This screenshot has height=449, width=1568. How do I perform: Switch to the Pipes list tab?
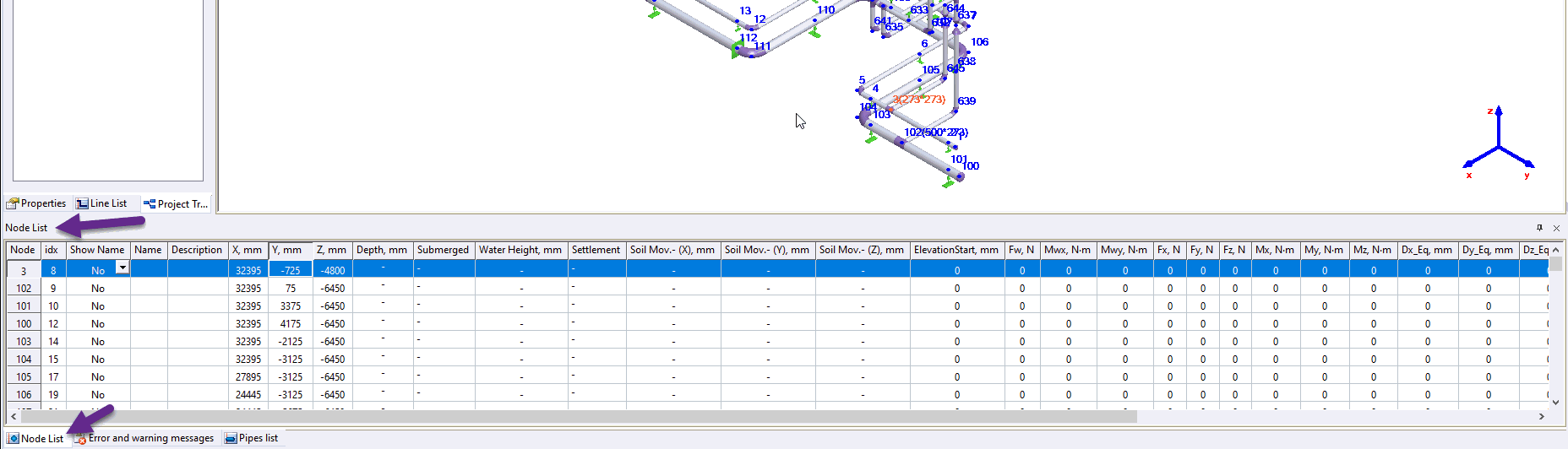tap(252, 438)
